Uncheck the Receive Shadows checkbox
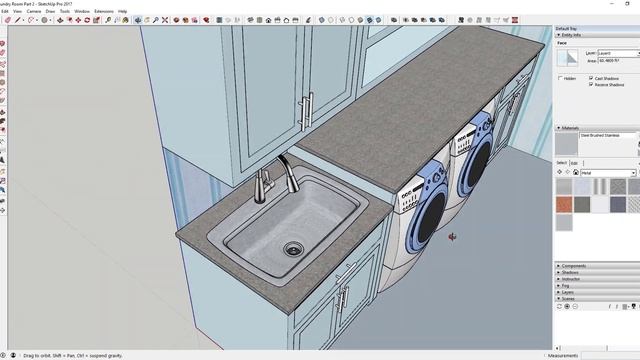Viewport: 640px width, 360px height. coord(591,84)
